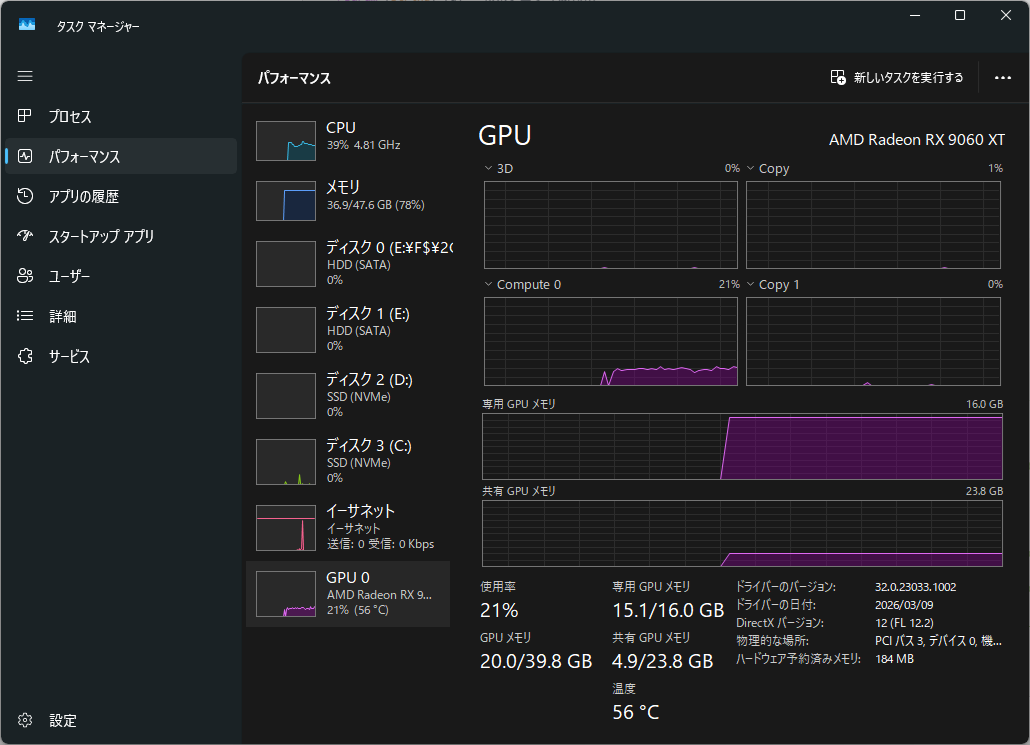
Task: Open the ユーザー people icon
Action: coord(25,276)
